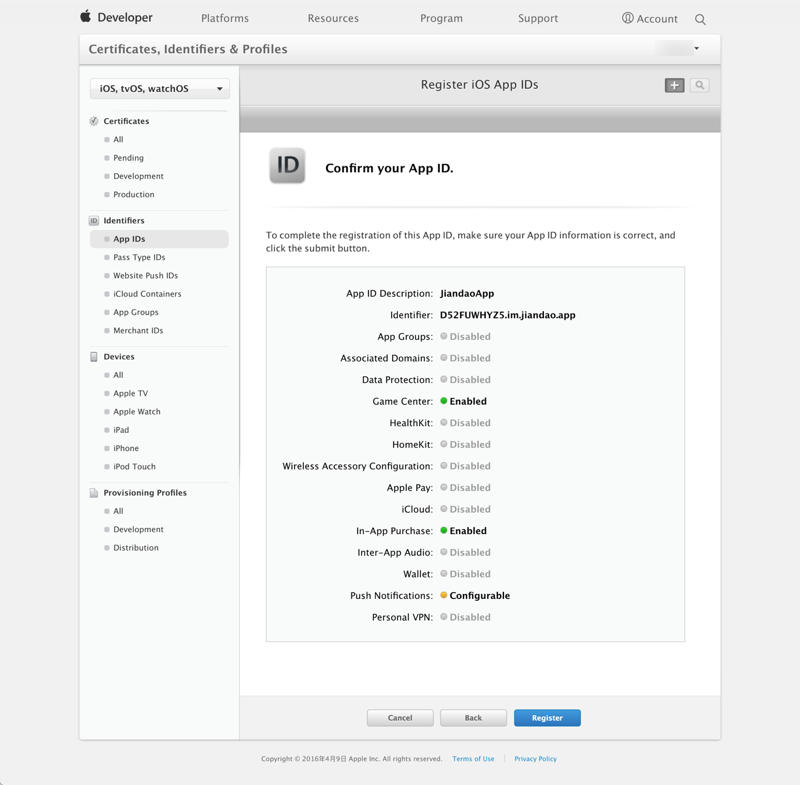Select Pass Type IDs
The height and width of the screenshot is (785, 800).
click(139, 257)
